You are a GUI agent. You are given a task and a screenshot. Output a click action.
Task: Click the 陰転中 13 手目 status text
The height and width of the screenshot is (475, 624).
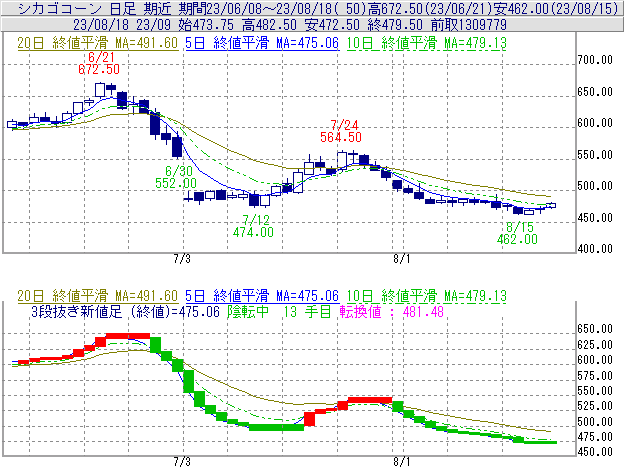point(279,312)
